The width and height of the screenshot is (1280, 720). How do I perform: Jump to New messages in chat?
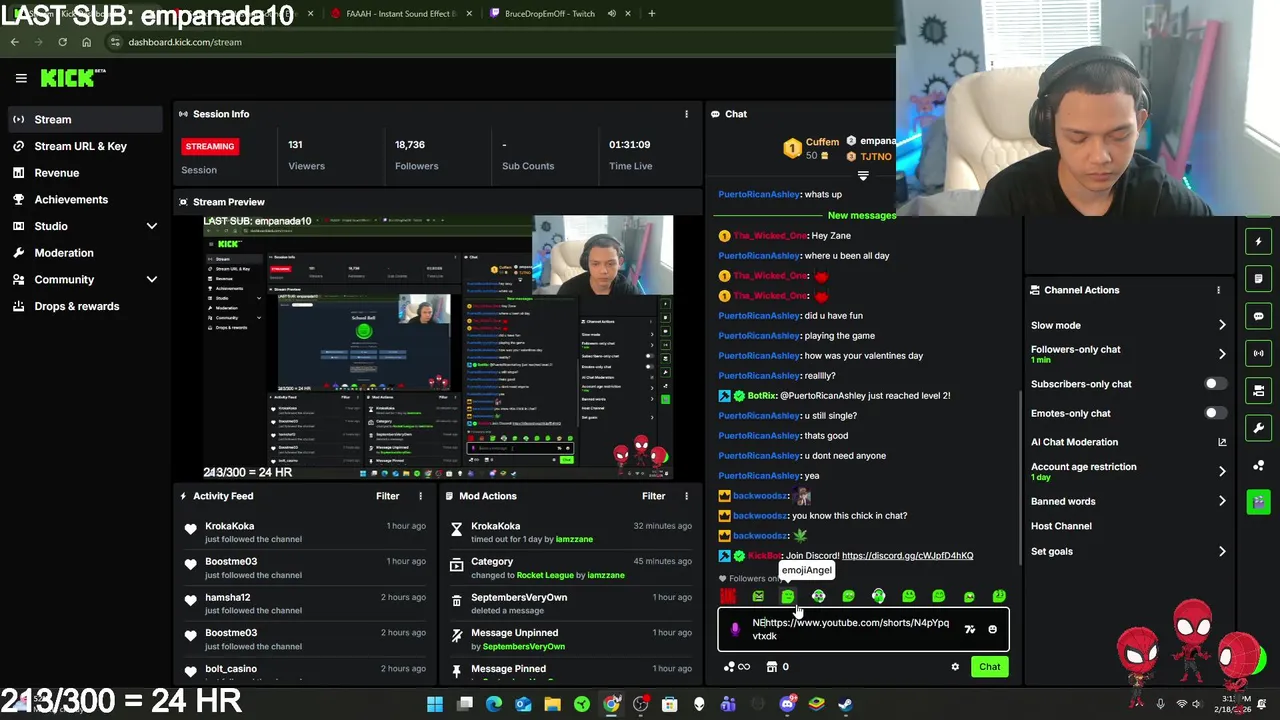(862, 216)
